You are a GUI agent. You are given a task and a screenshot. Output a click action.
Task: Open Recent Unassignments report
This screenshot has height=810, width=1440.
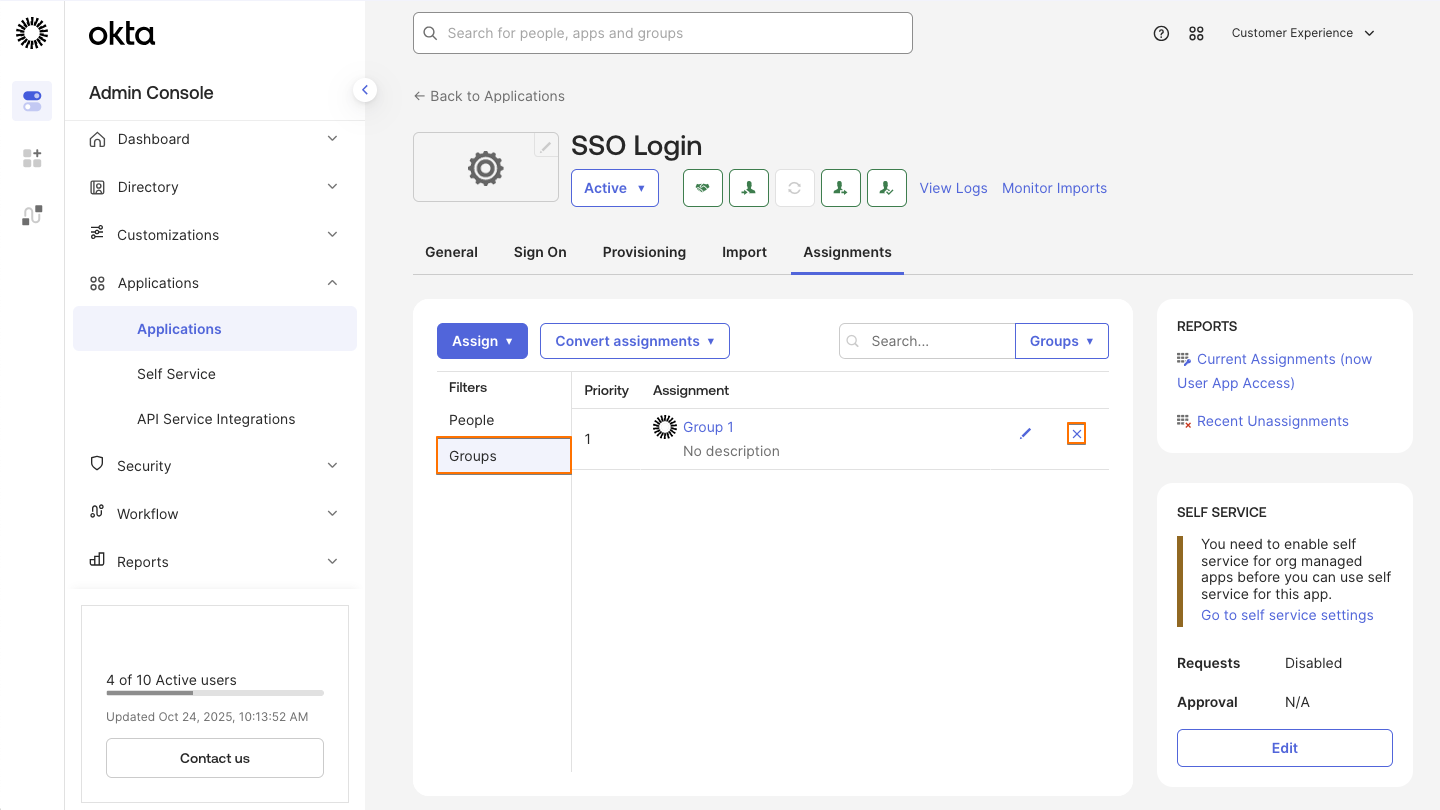(1272, 420)
